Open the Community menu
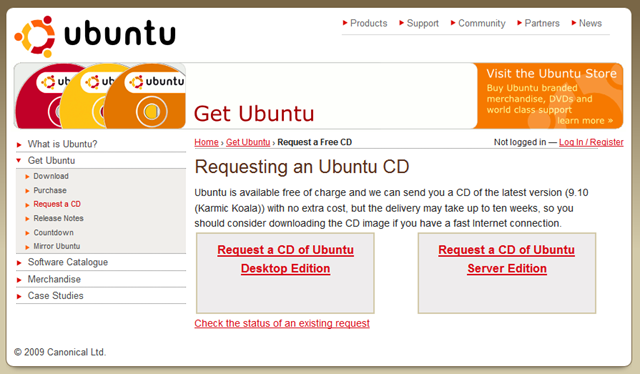The image size is (640, 374). (478, 23)
